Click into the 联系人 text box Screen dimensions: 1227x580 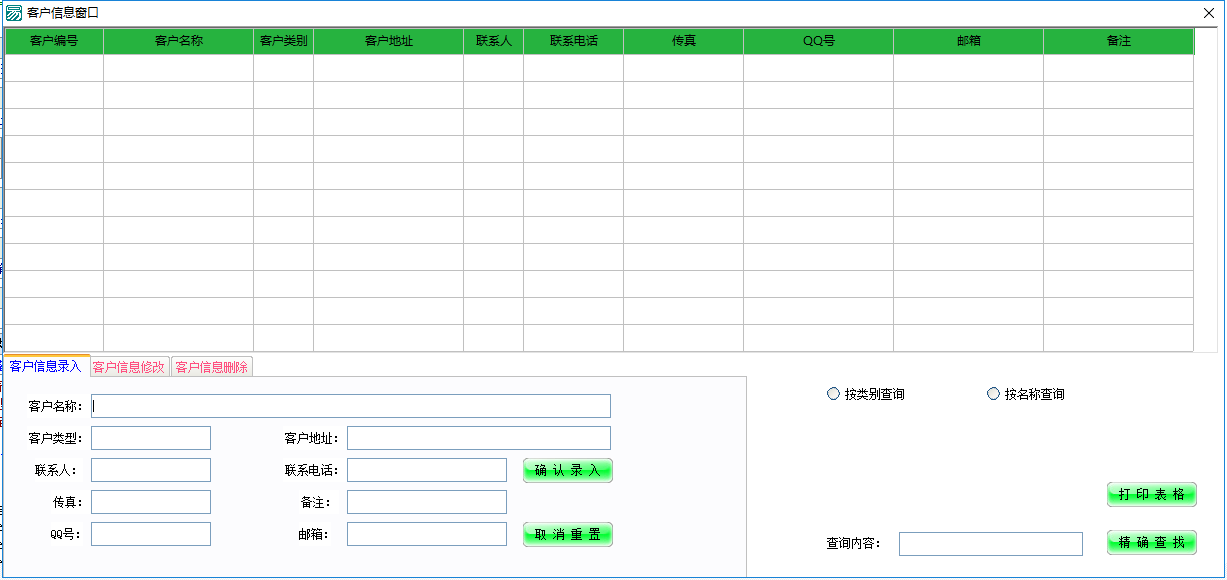[x=151, y=470]
